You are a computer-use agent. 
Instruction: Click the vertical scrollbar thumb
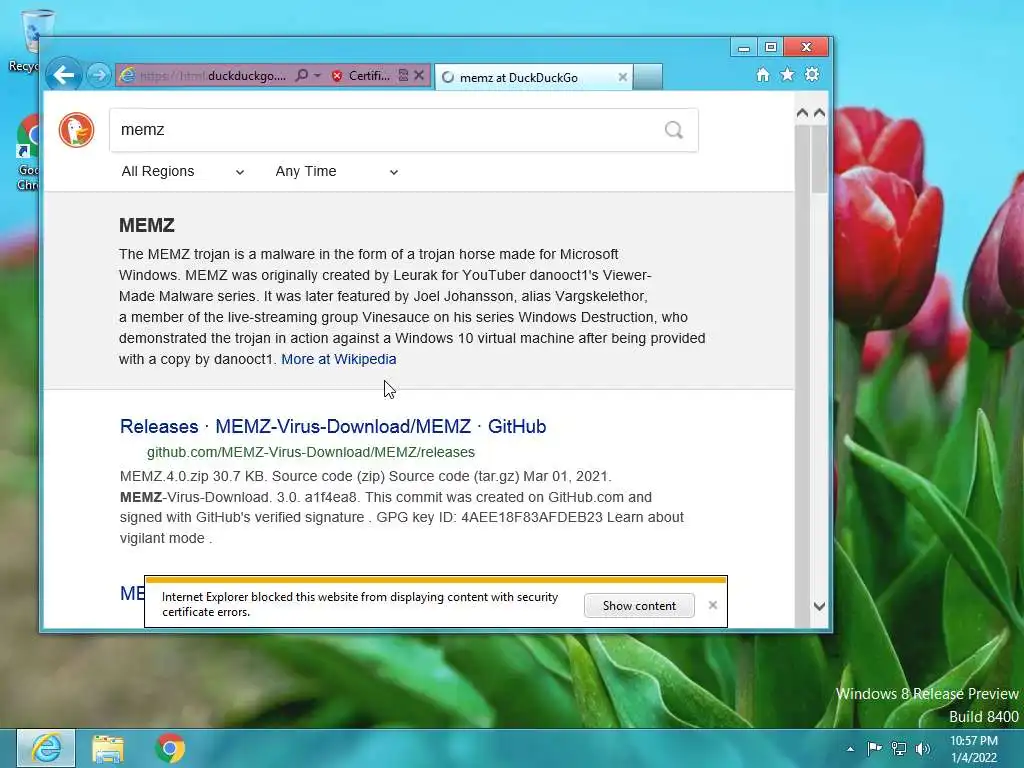point(819,158)
